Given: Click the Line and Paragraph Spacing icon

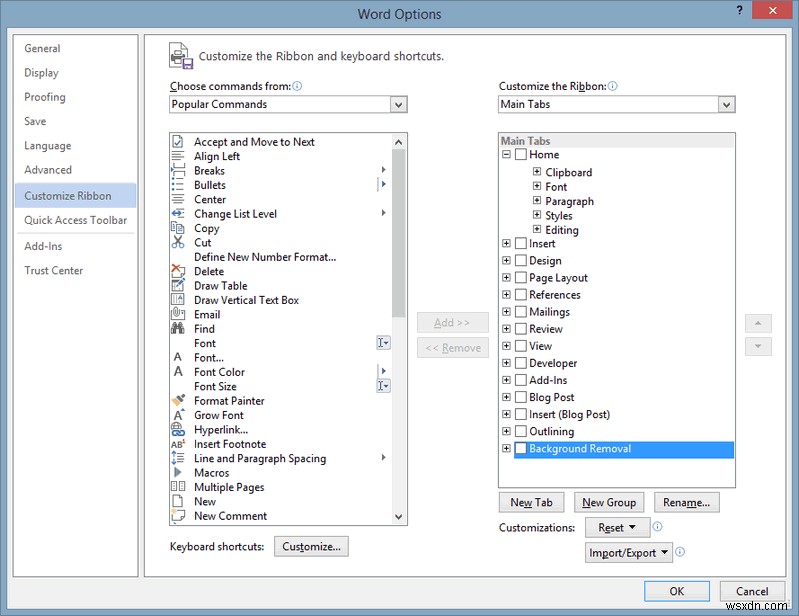Looking at the screenshot, I should point(178,458).
